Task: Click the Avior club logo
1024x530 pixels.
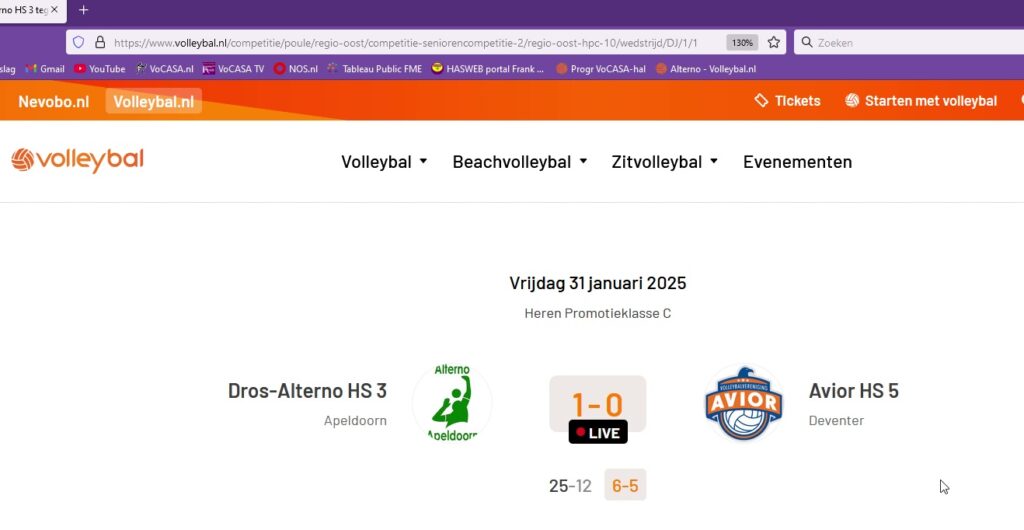Action: click(742, 403)
